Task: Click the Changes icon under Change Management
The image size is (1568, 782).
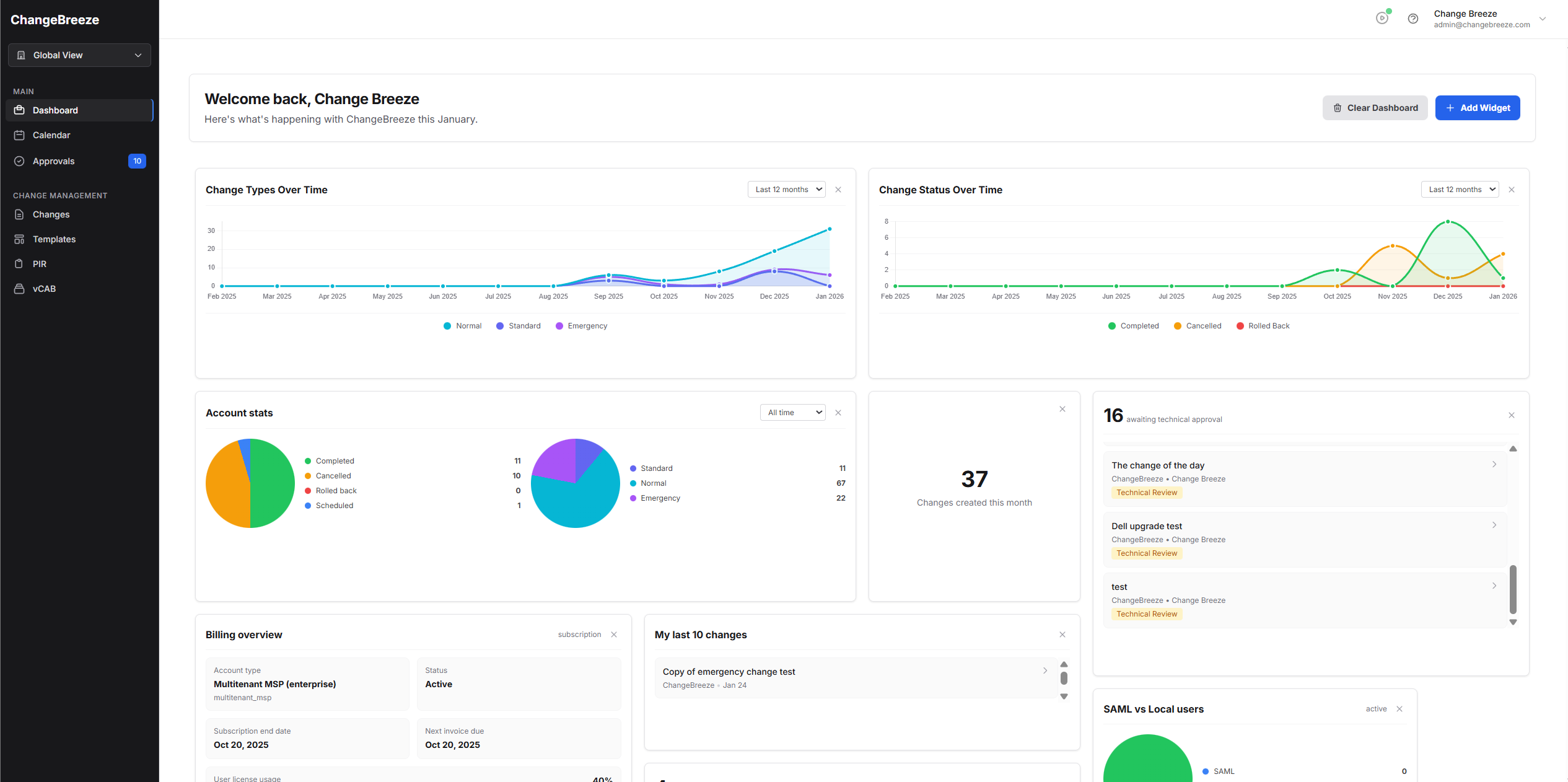Action: [x=20, y=214]
